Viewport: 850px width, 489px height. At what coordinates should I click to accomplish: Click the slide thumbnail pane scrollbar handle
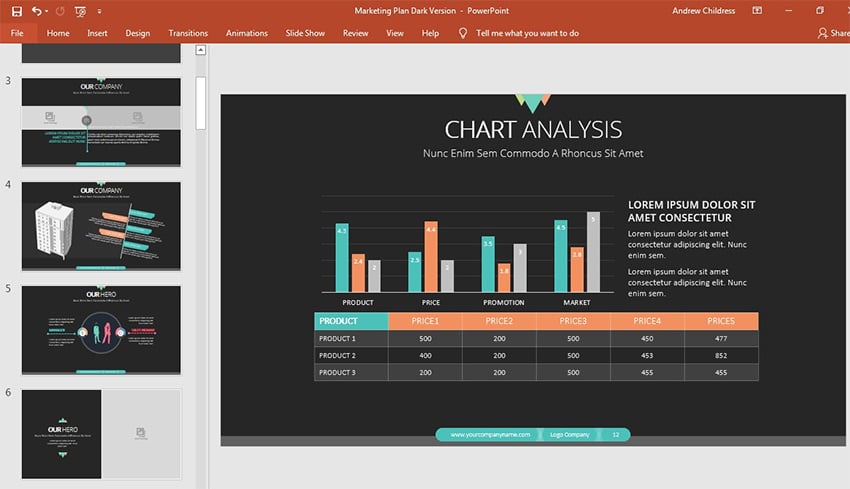201,103
